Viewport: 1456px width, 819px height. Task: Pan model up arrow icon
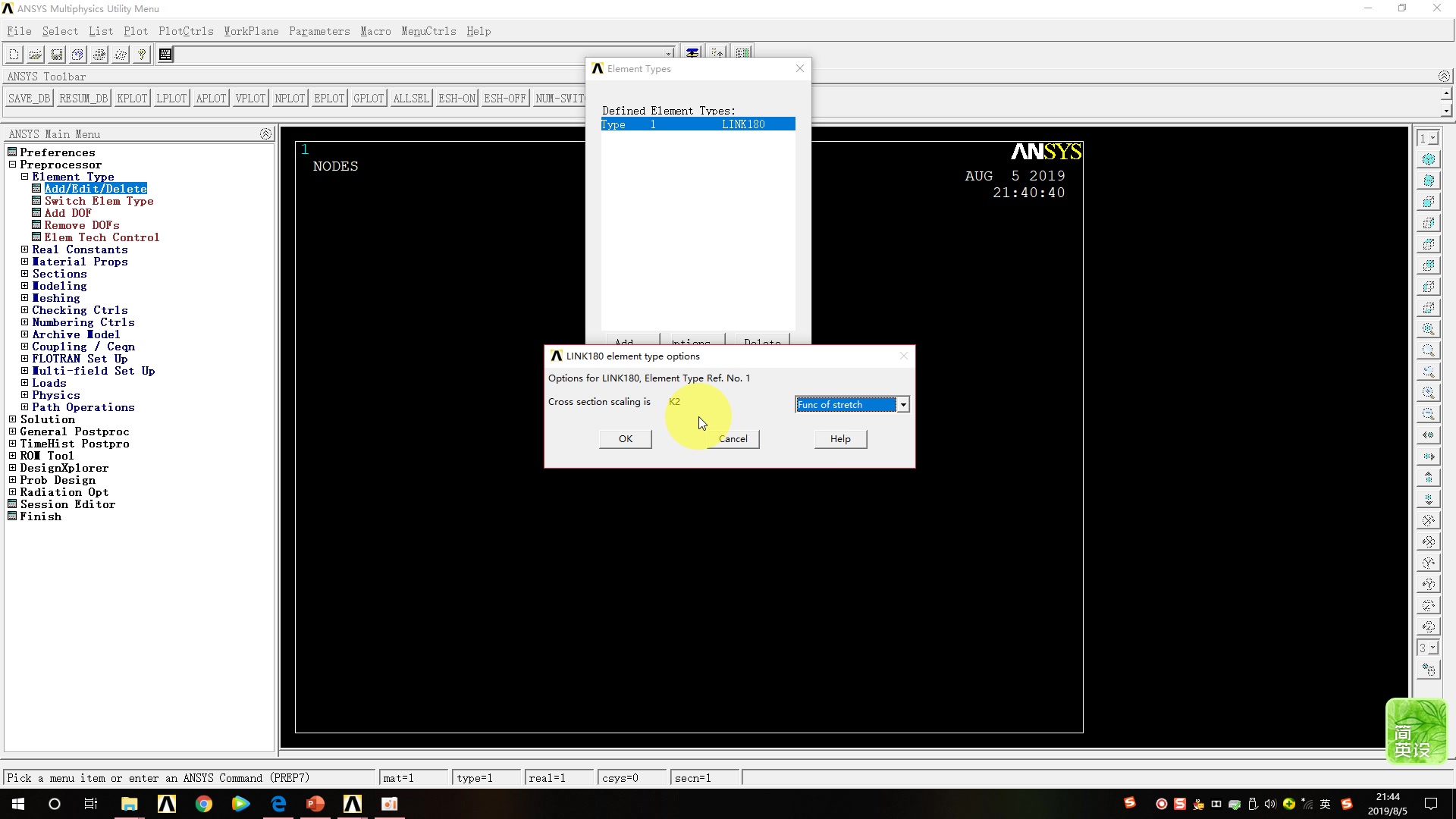[x=1429, y=478]
